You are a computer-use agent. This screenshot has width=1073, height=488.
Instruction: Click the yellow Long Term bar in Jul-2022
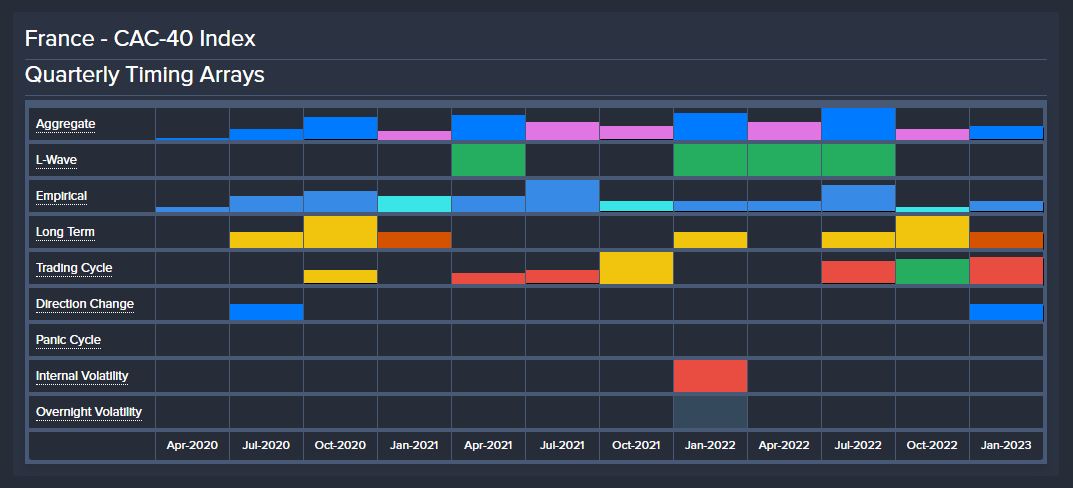click(858, 240)
